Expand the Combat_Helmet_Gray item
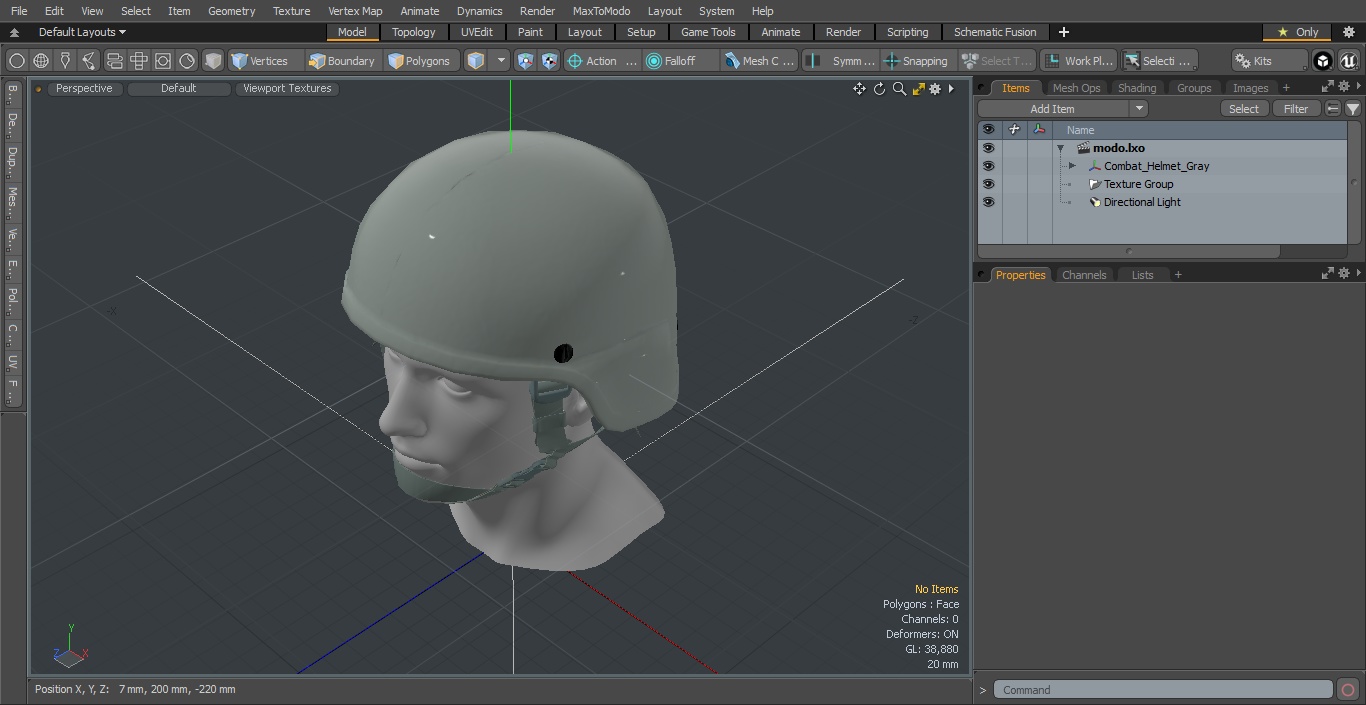 pos(1072,166)
